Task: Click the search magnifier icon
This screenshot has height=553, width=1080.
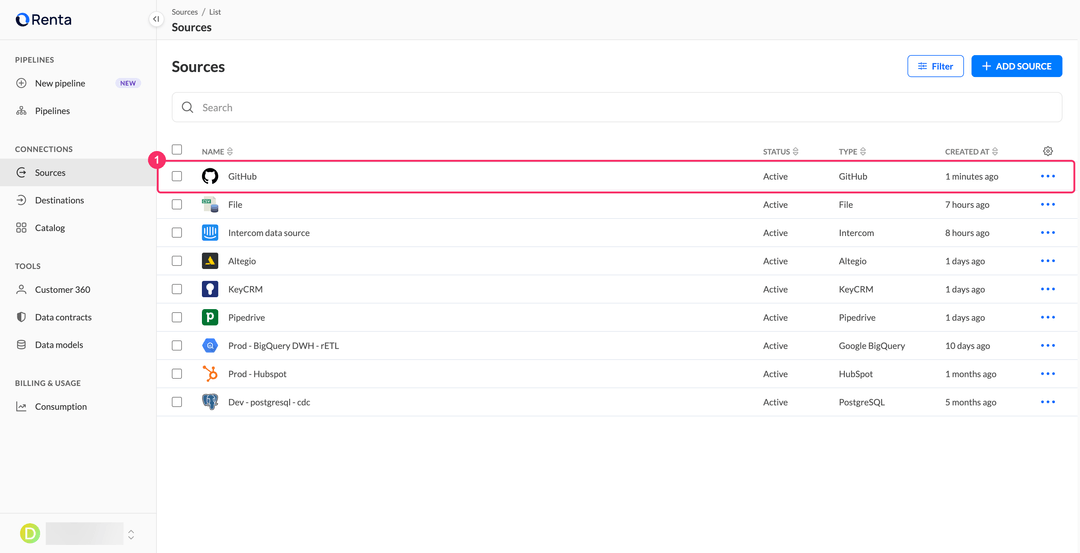Action: coord(187,107)
